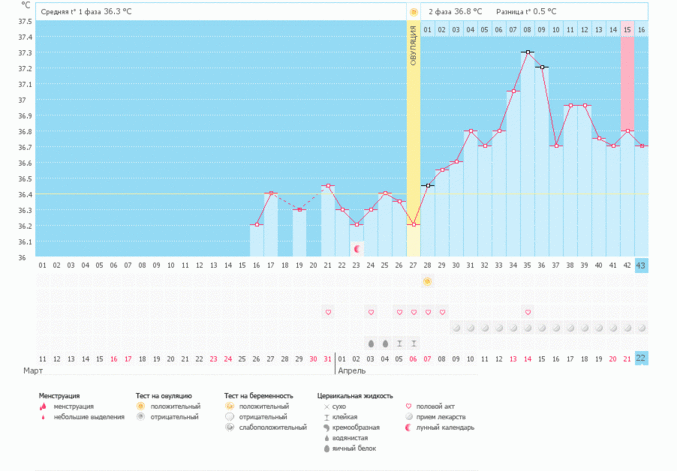Click the yellow ovulation column band
The width and height of the screenshot is (677, 471).
pyautogui.click(x=414, y=138)
